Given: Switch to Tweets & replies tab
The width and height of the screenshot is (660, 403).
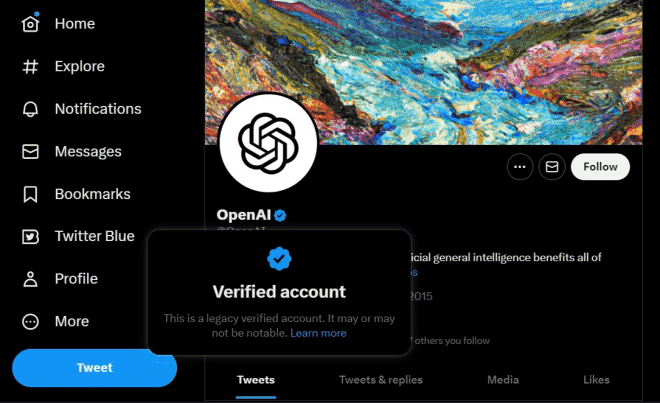Looking at the screenshot, I should [x=381, y=380].
